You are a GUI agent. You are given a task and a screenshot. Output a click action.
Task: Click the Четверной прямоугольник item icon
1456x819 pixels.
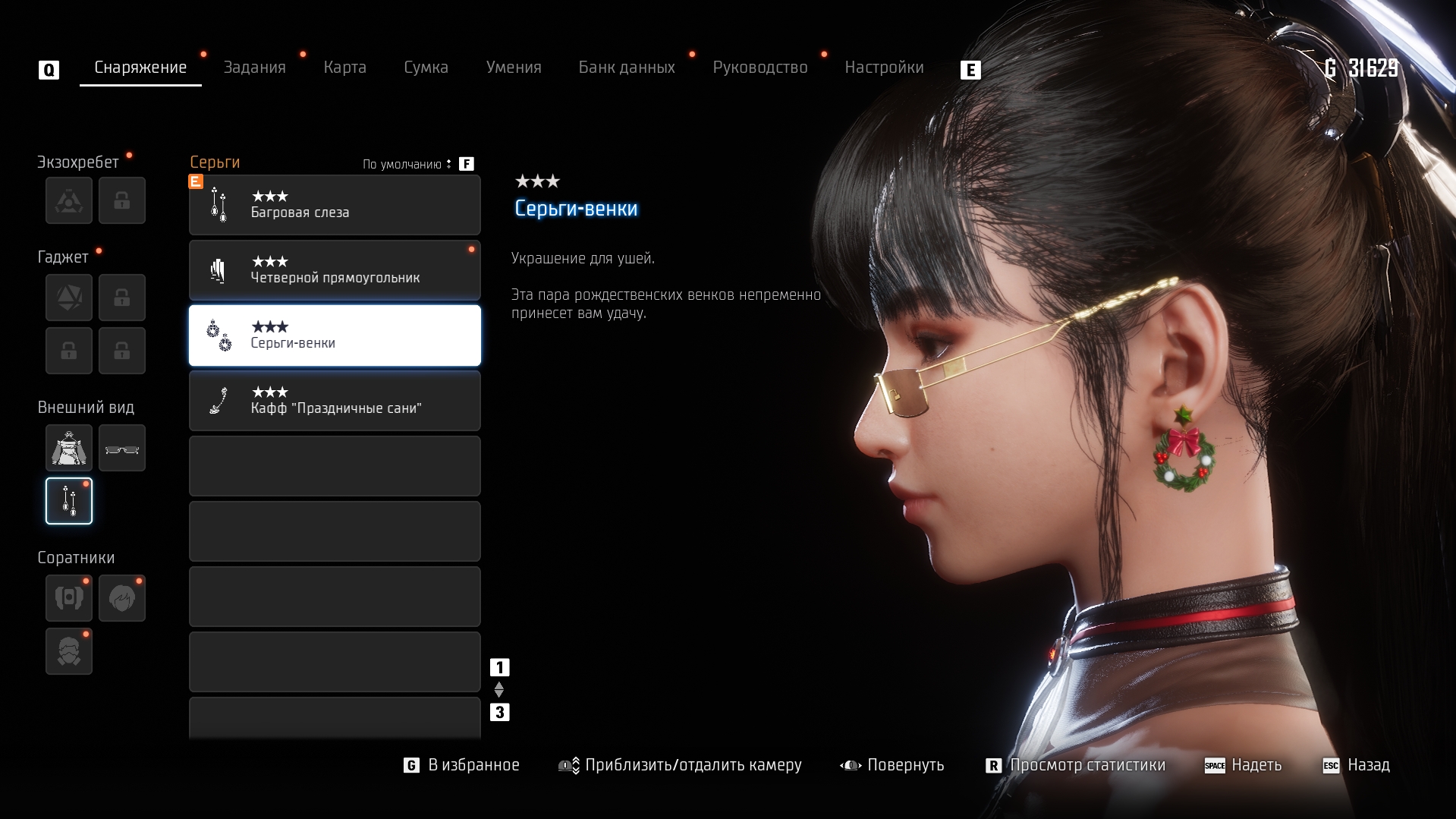(219, 270)
